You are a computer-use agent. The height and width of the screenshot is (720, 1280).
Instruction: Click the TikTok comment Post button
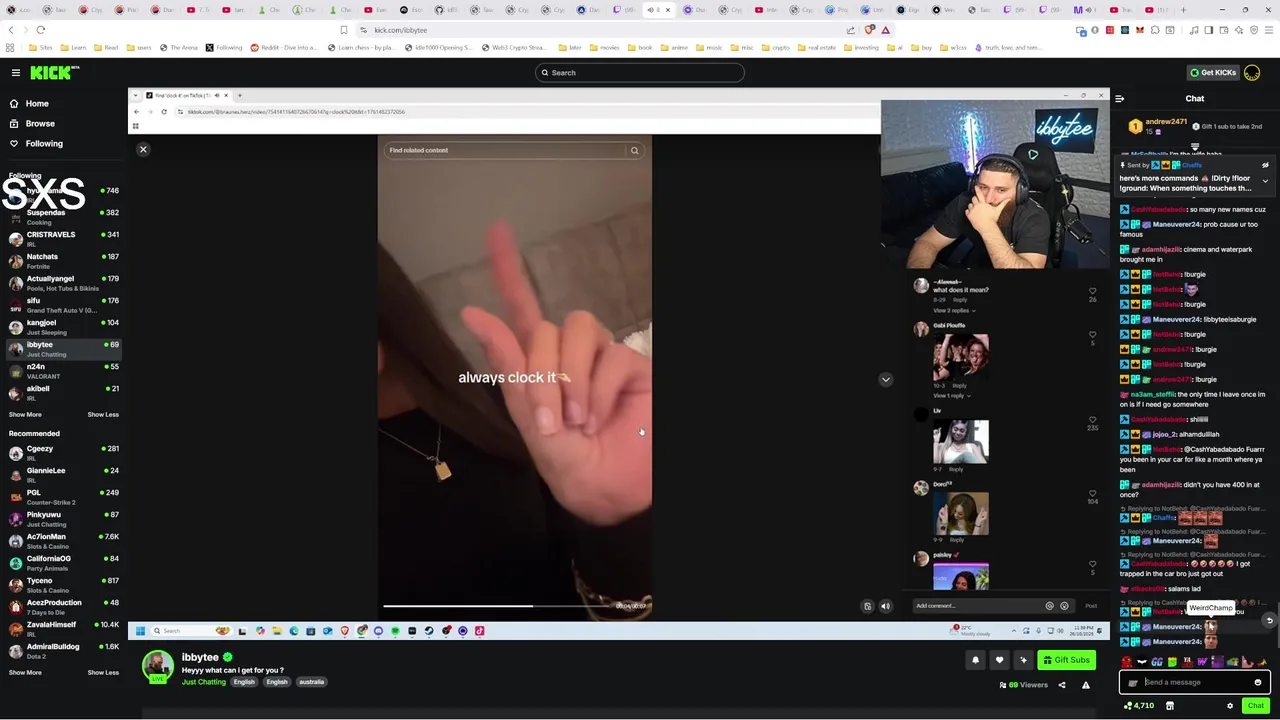click(1091, 606)
